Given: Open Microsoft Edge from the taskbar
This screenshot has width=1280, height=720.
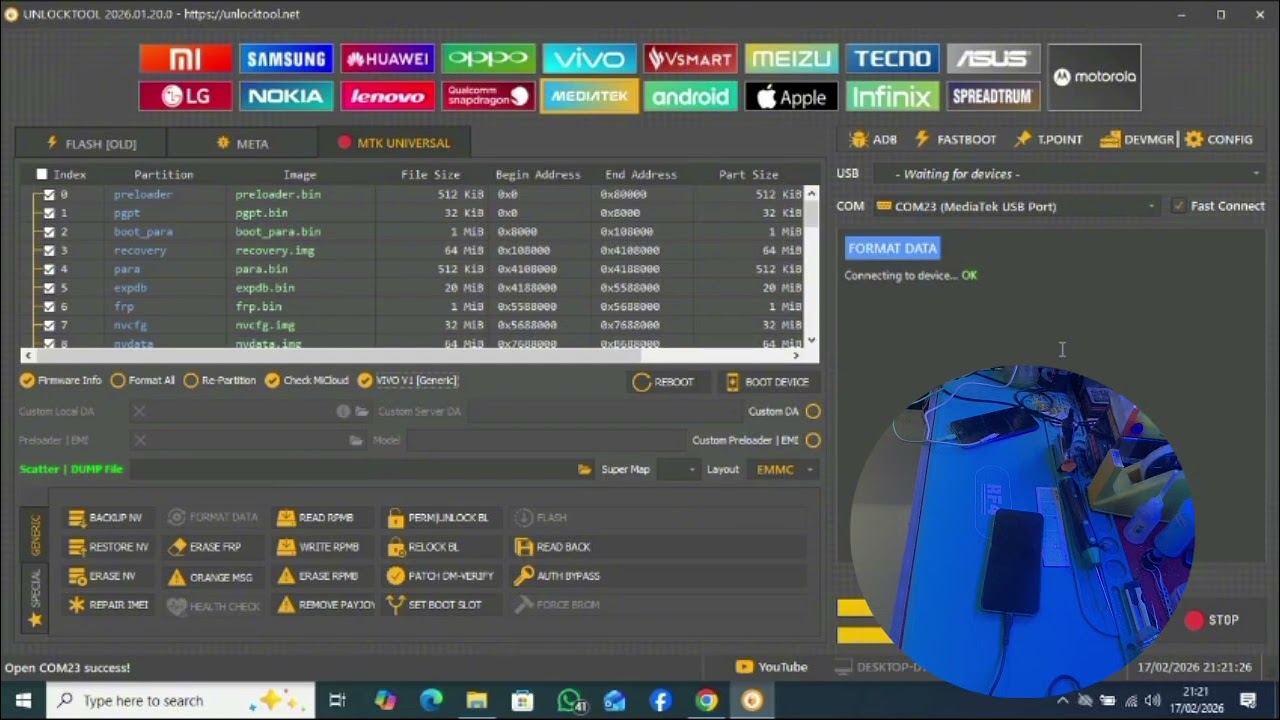Looking at the screenshot, I should tap(430, 701).
